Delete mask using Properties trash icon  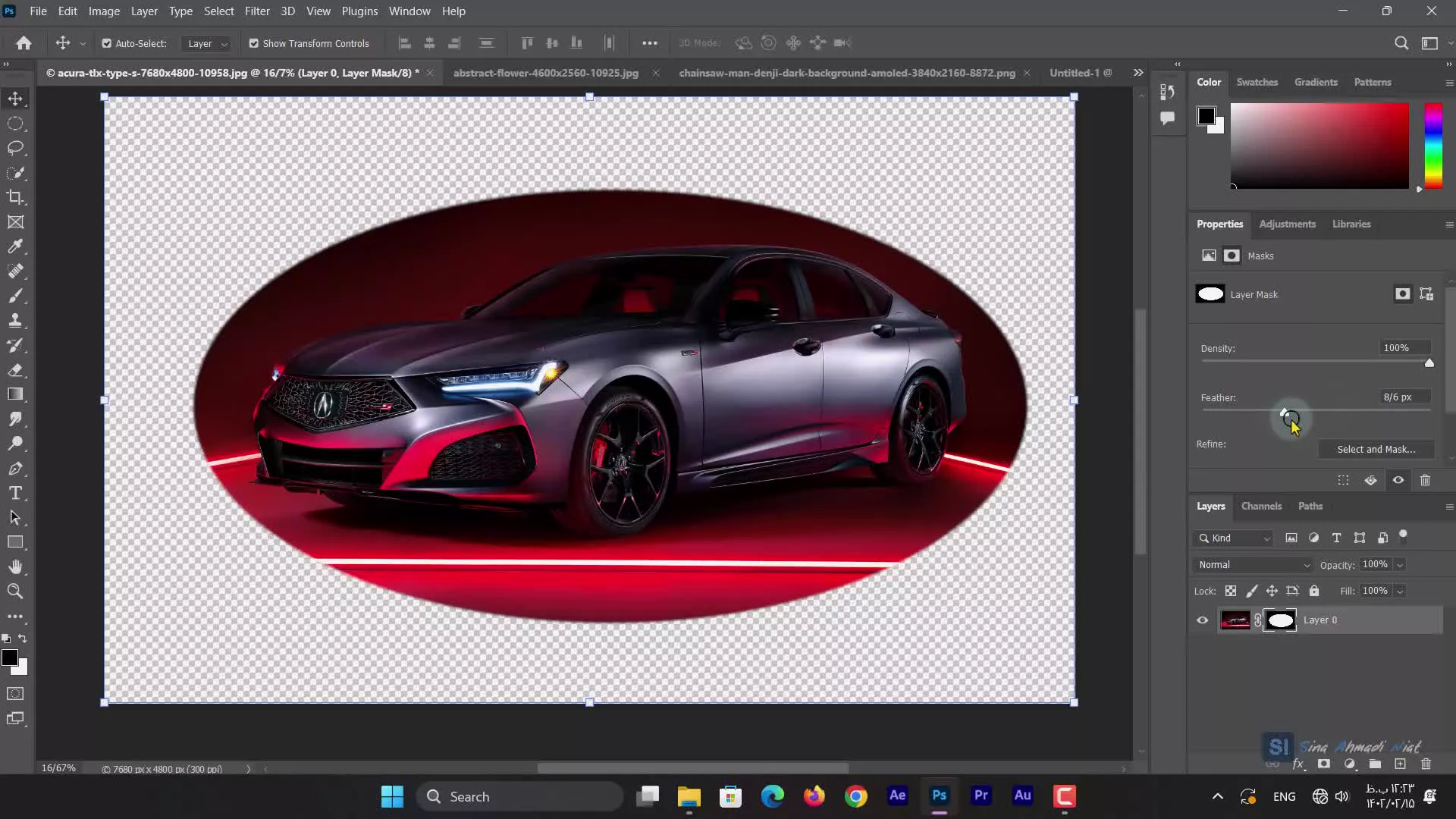1425,480
